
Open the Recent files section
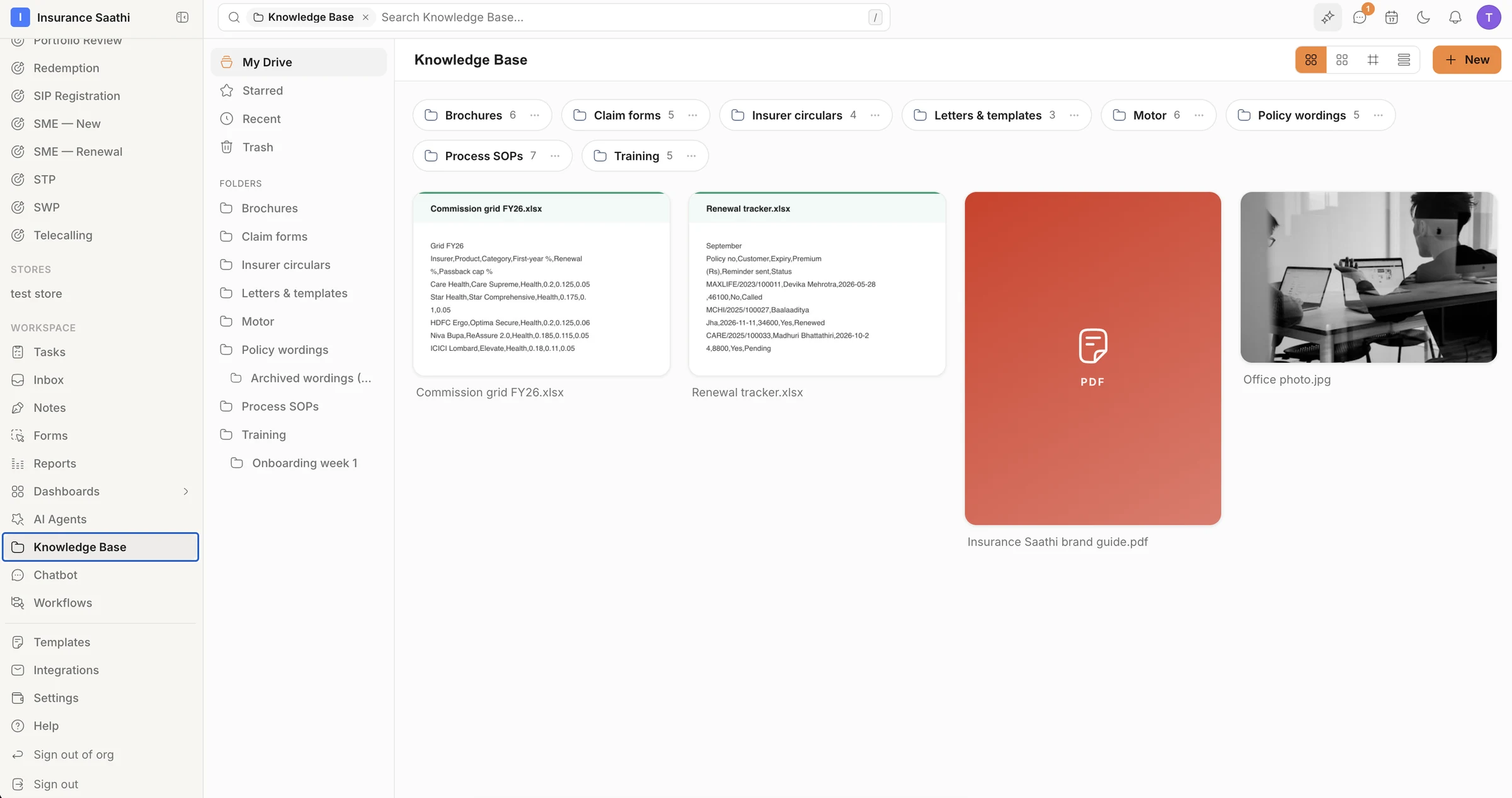click(299, 119)
